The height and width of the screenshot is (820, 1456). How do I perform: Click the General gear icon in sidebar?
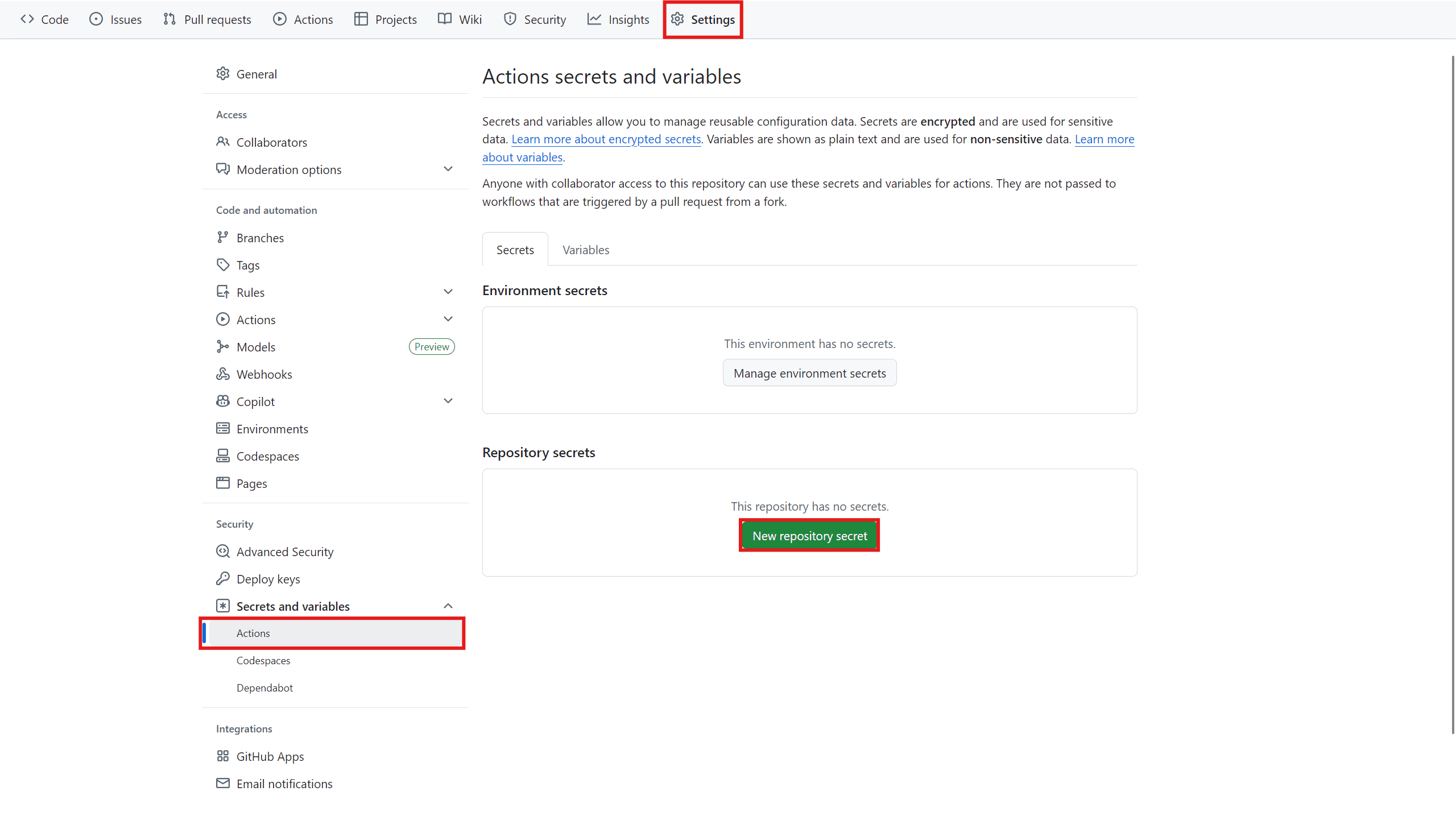pos(223,74)
